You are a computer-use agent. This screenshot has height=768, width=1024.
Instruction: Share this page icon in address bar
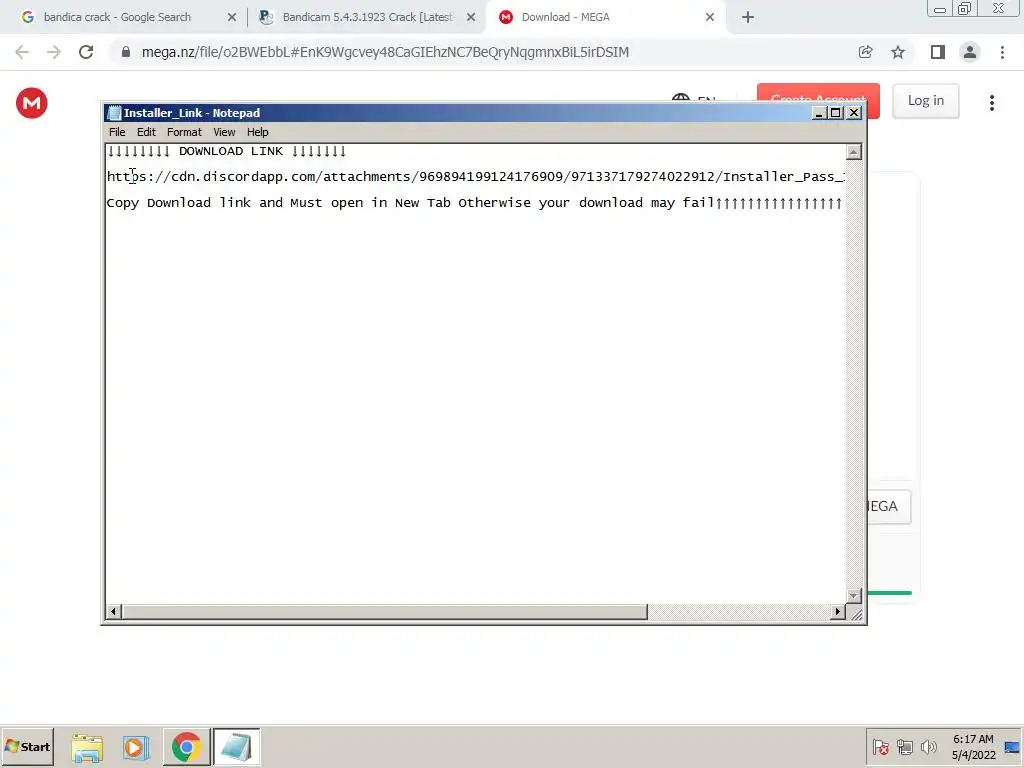pos(865,52)
